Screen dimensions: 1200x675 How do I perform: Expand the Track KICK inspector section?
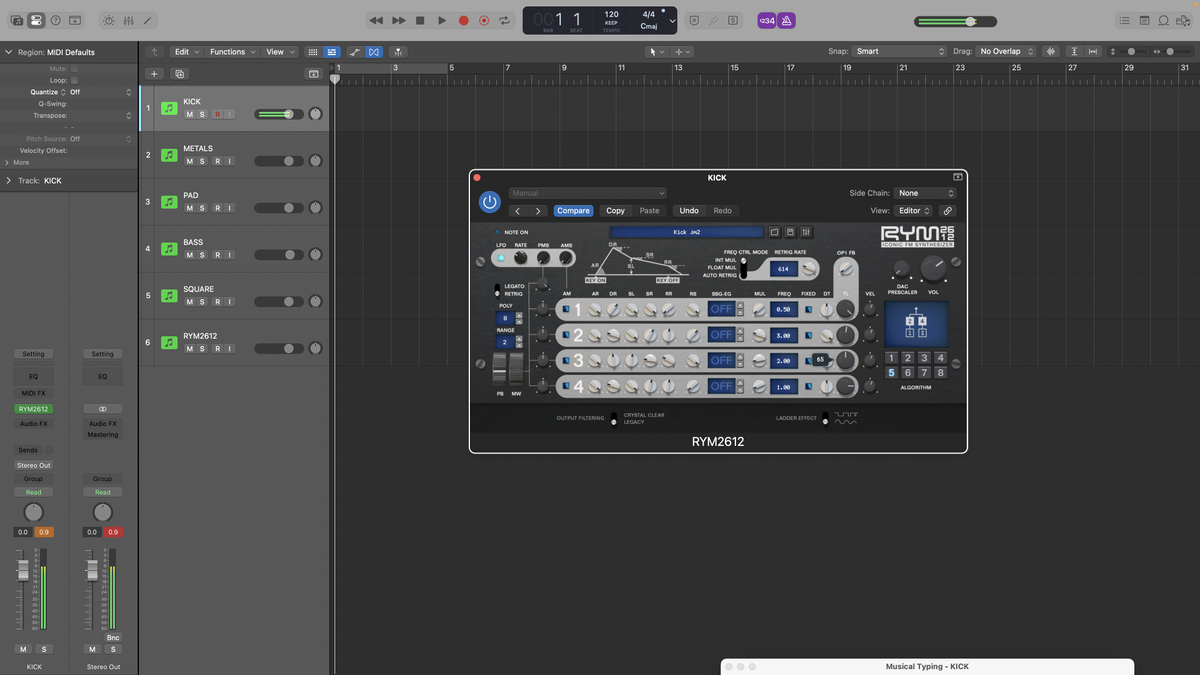click(9, 181)
